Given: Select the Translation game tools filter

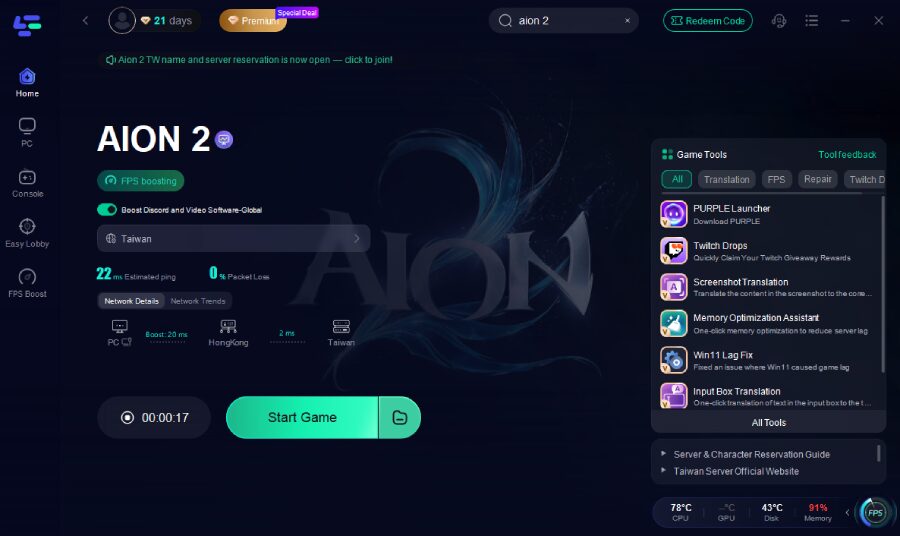Looking at the screenshot, I should point(727,180).
